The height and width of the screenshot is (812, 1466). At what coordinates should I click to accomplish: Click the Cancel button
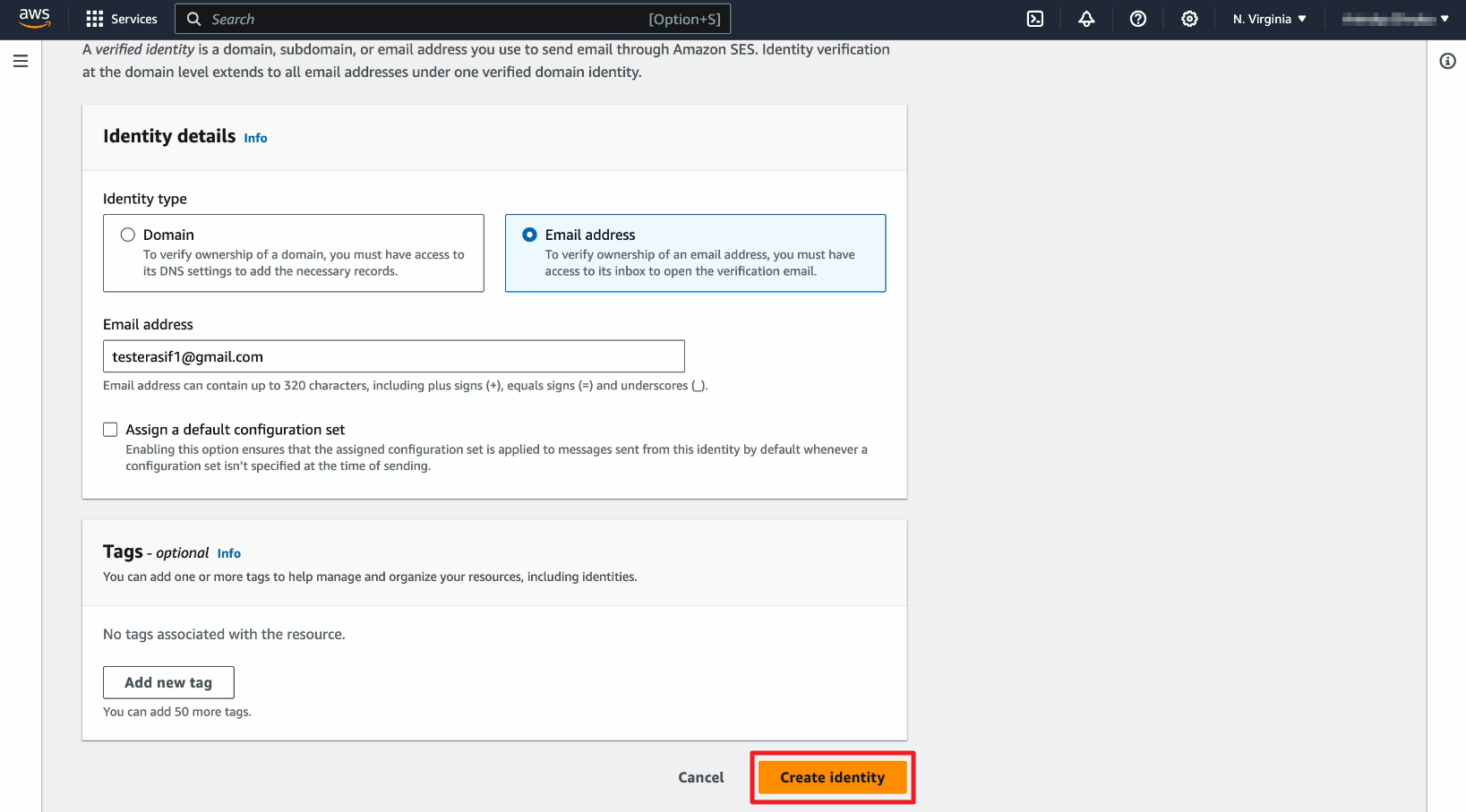click(x=700, y=777)
